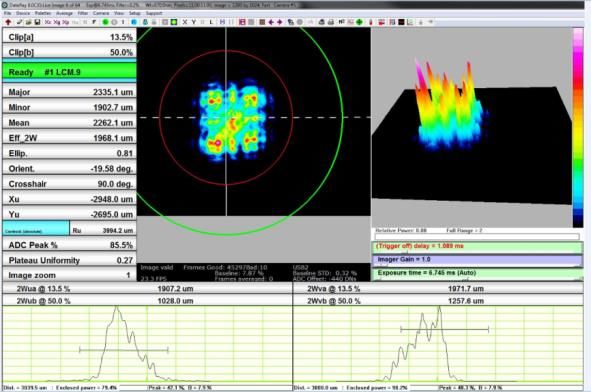Open the Camera menu
591x392 pixels.
click(x=101, y=13)
